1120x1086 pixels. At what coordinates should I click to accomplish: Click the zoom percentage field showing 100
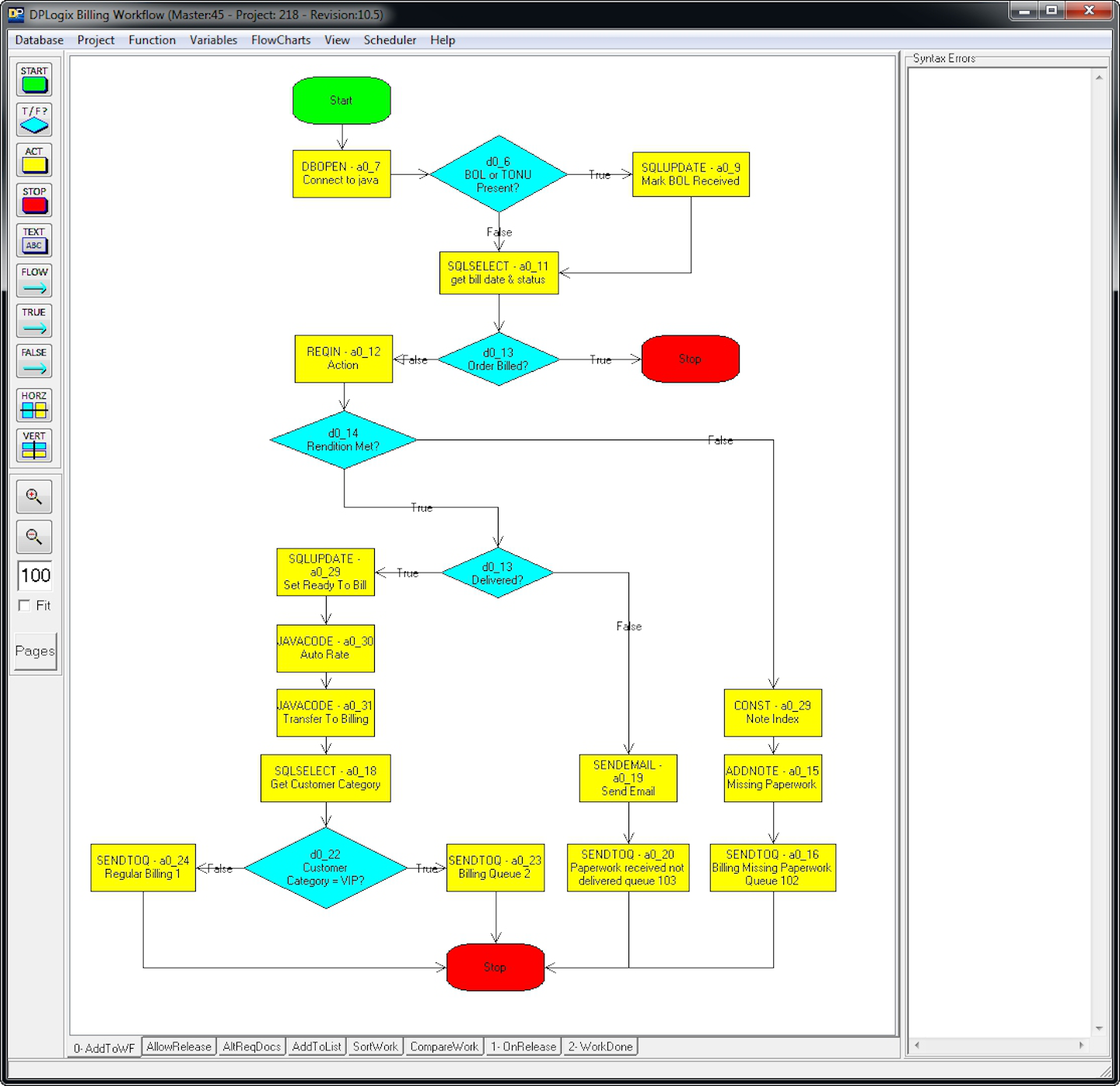(35, 576)
